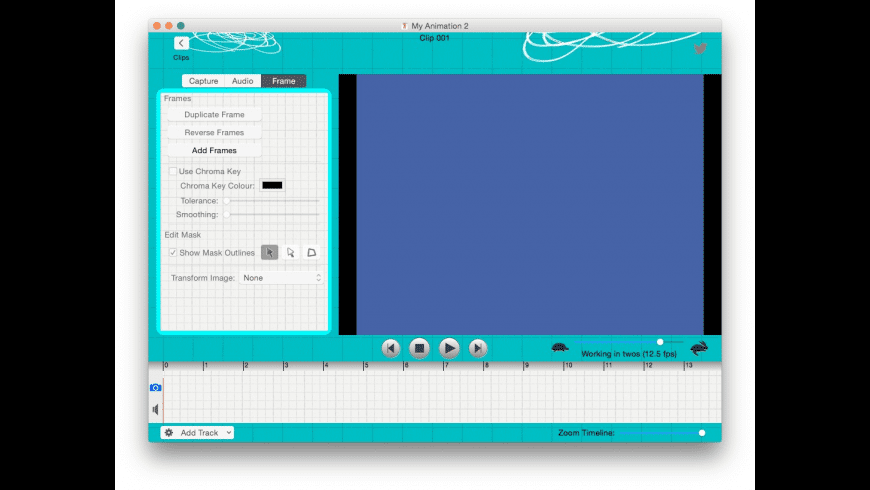Select the mask point selection tool
870x490 pixels.
pyautogui.click(x=290, y=252)
